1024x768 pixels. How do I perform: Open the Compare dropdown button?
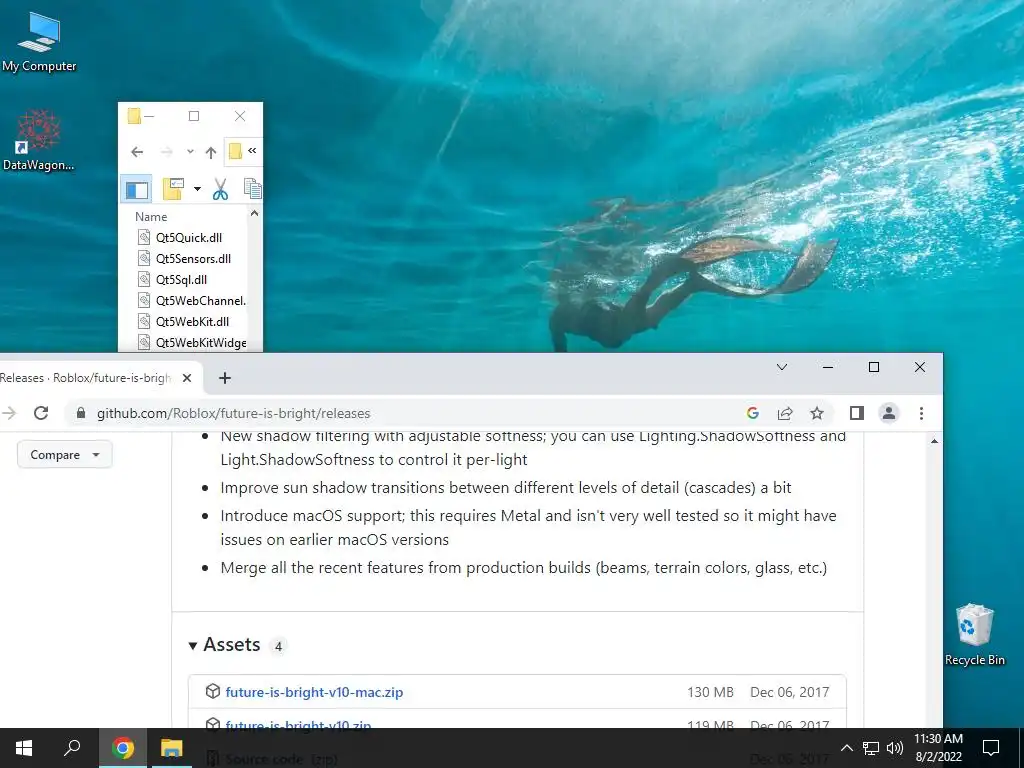pos(64,455)
